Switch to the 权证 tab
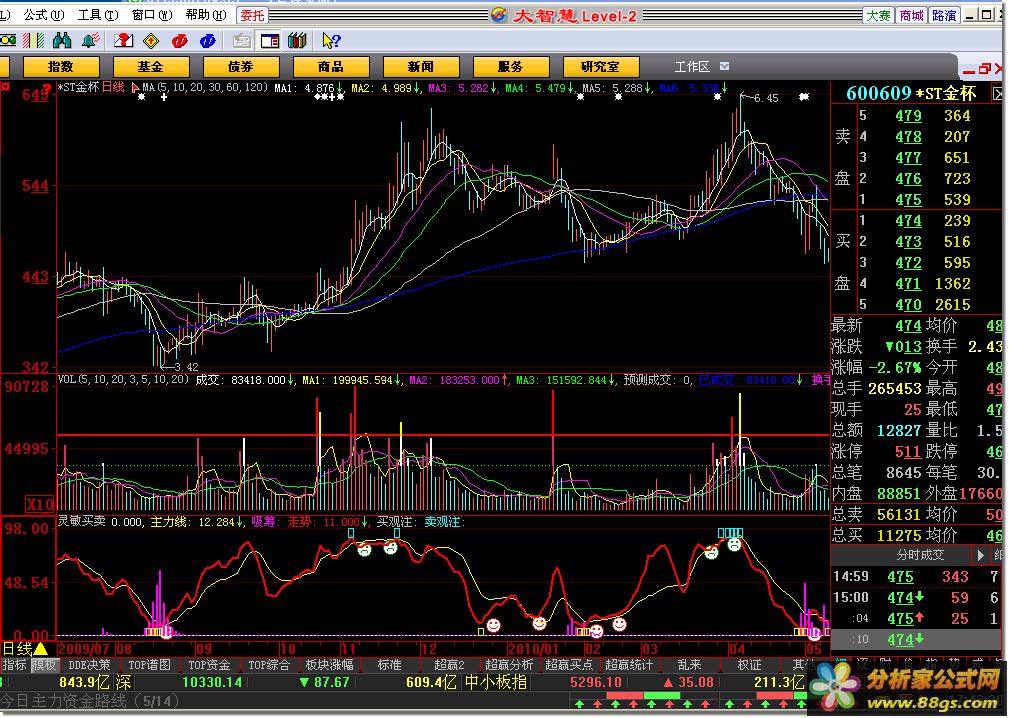1009x718 pixels. click(x=749, y=665)
